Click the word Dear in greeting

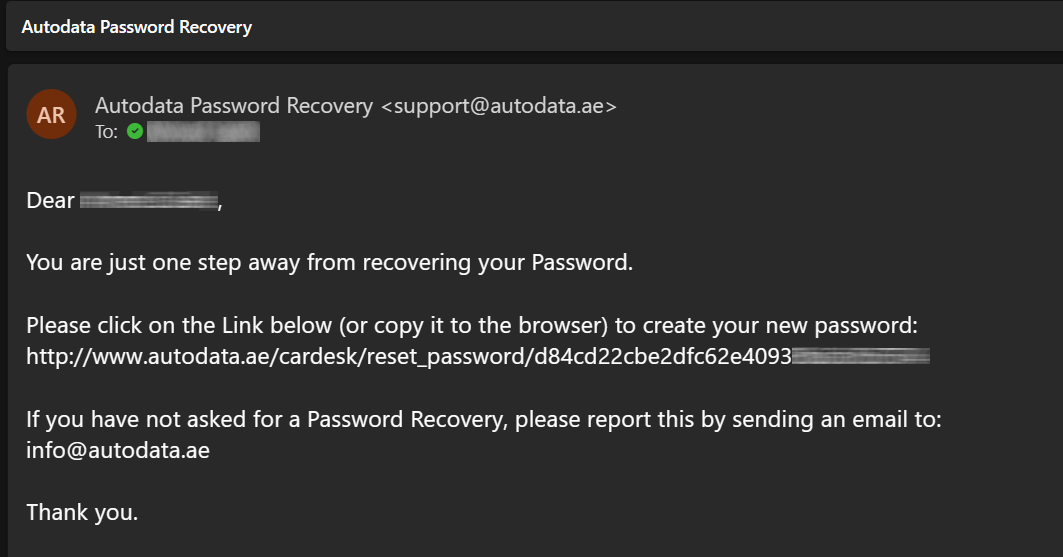tap(50, 201)
